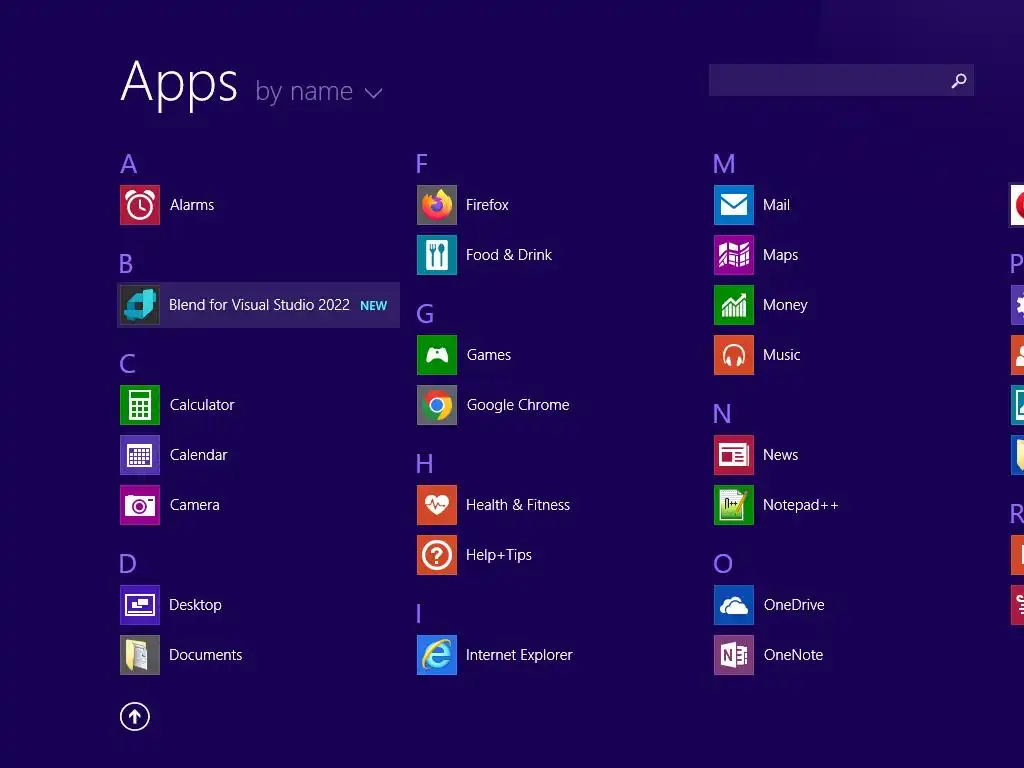The image size is (1024, 768).
Task: Open the Games app icon
Action: click(x=437, y=355)
